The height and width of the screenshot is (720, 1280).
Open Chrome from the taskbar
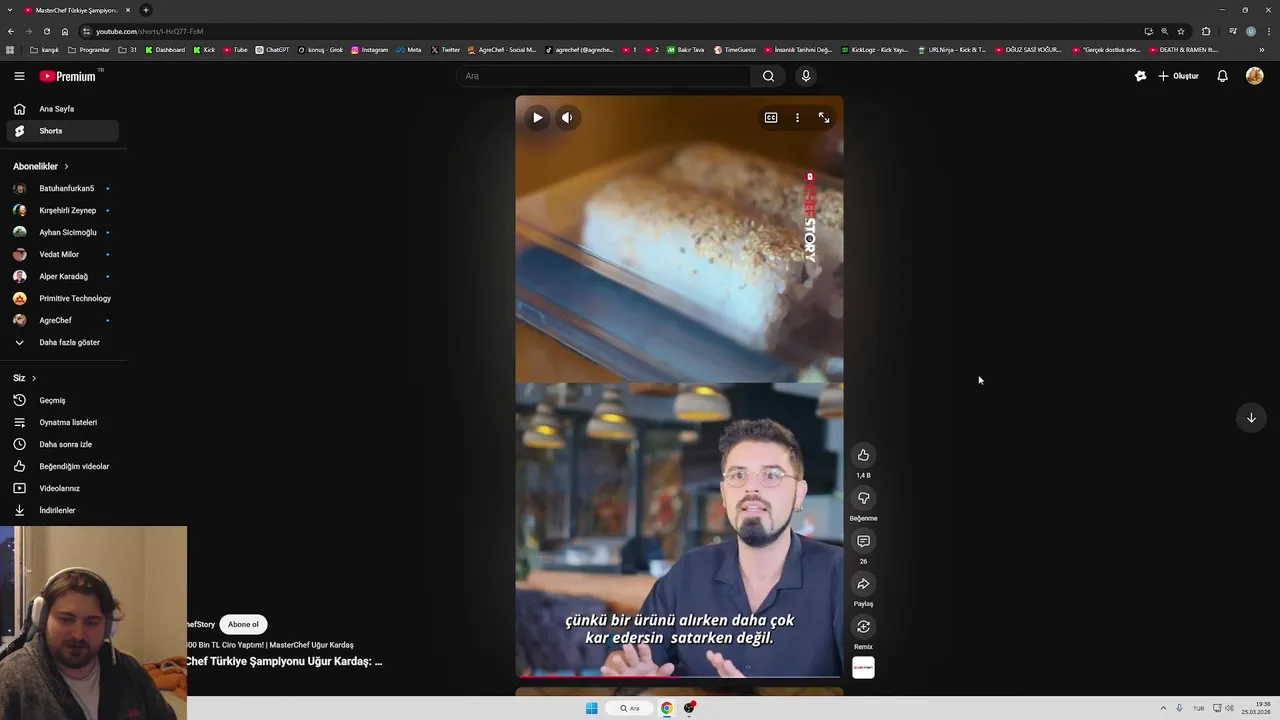(666, 708)
